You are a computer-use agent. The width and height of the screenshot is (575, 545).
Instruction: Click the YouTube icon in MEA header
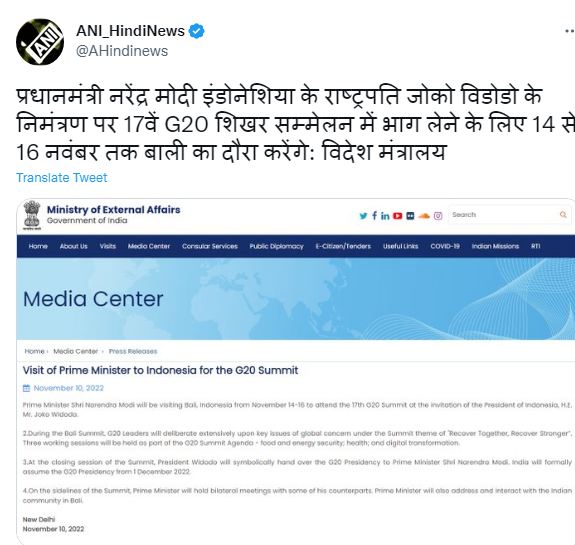(398, 216)
